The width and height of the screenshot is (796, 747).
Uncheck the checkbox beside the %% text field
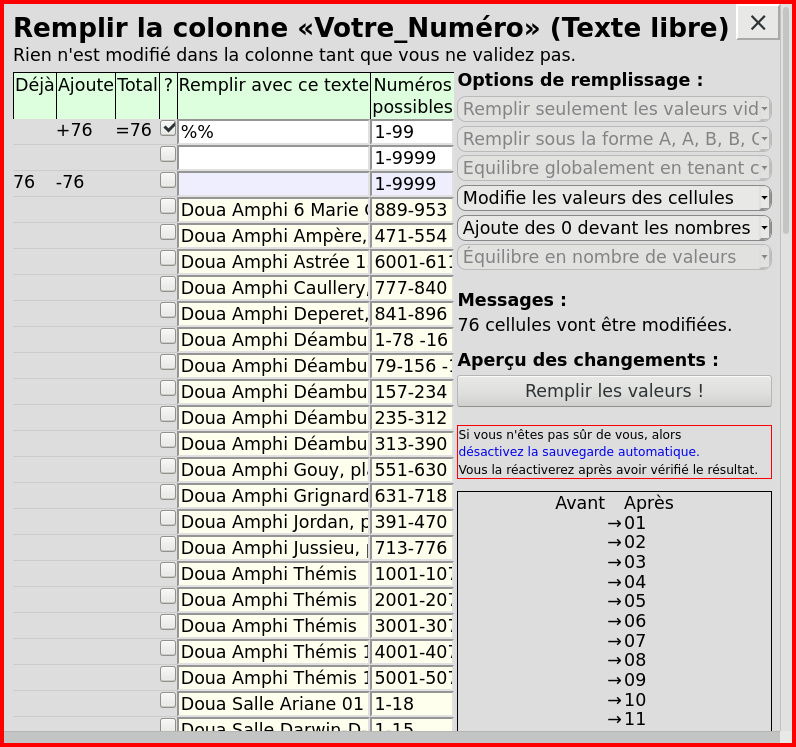pos(168,128)
